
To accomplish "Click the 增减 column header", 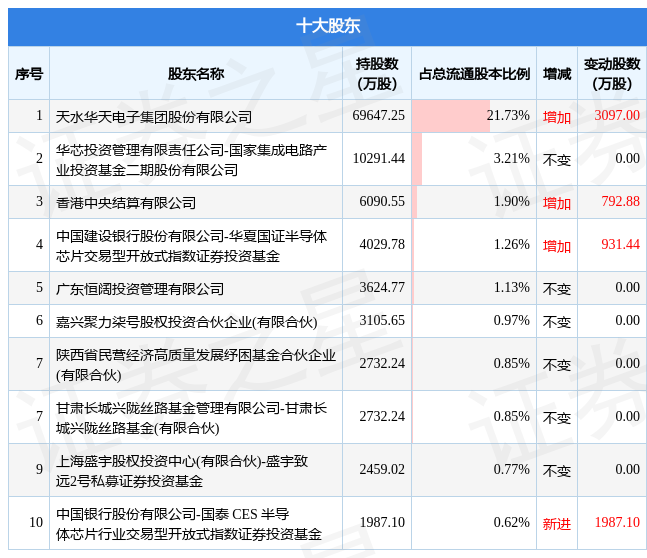I will pos(557,74).
